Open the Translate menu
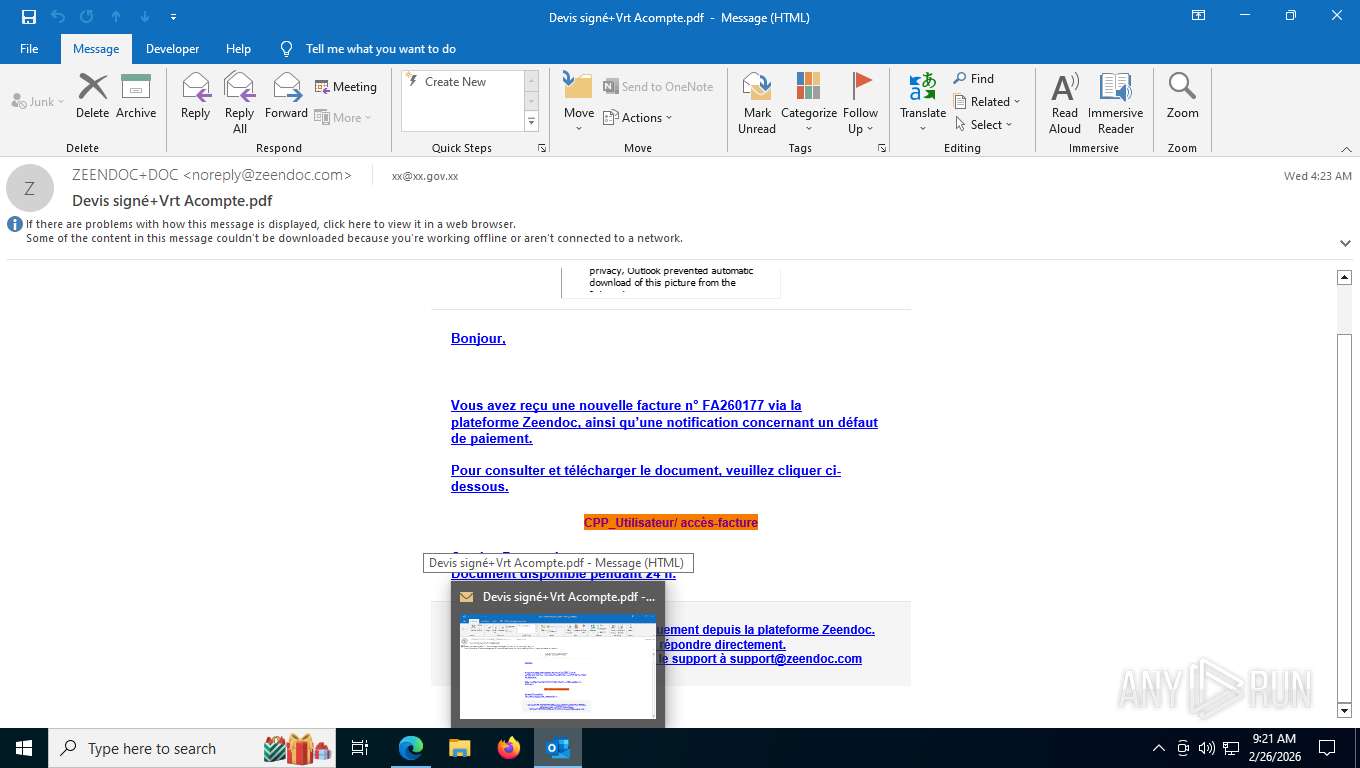 (923, 103)
